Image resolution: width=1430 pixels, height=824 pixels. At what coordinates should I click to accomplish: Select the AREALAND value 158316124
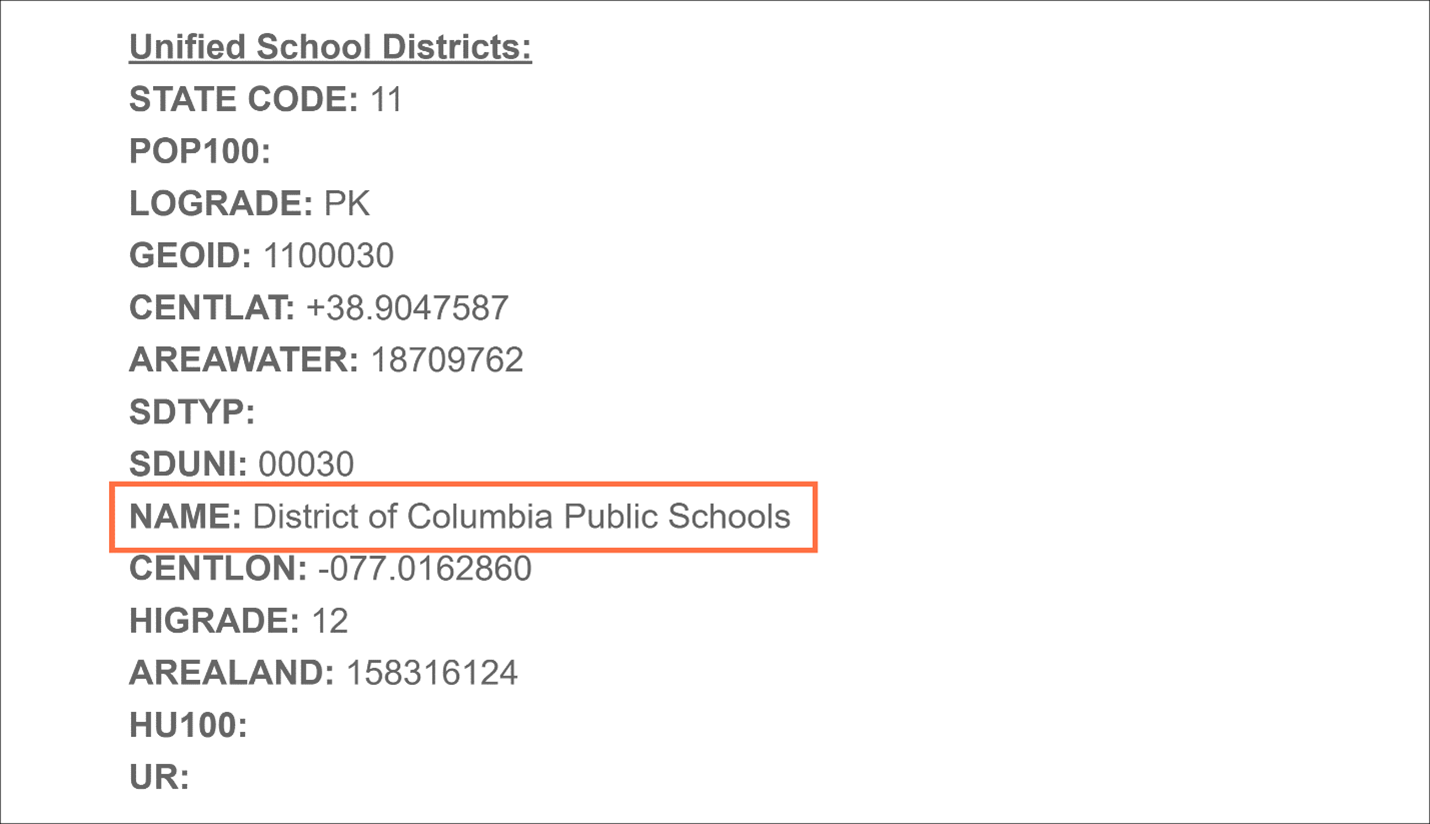[432, 672]
